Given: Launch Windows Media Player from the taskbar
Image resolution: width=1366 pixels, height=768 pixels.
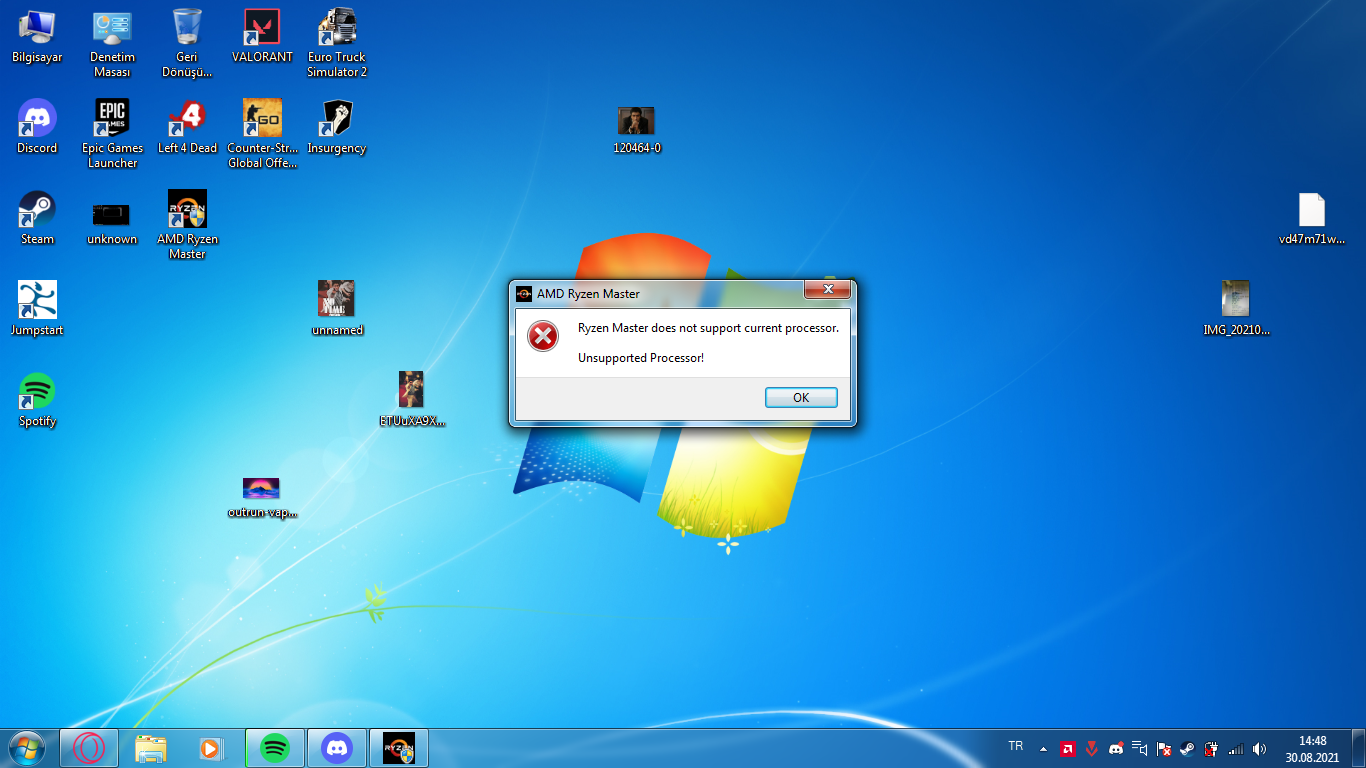Looking at the screenshot, I should (212, 748).
